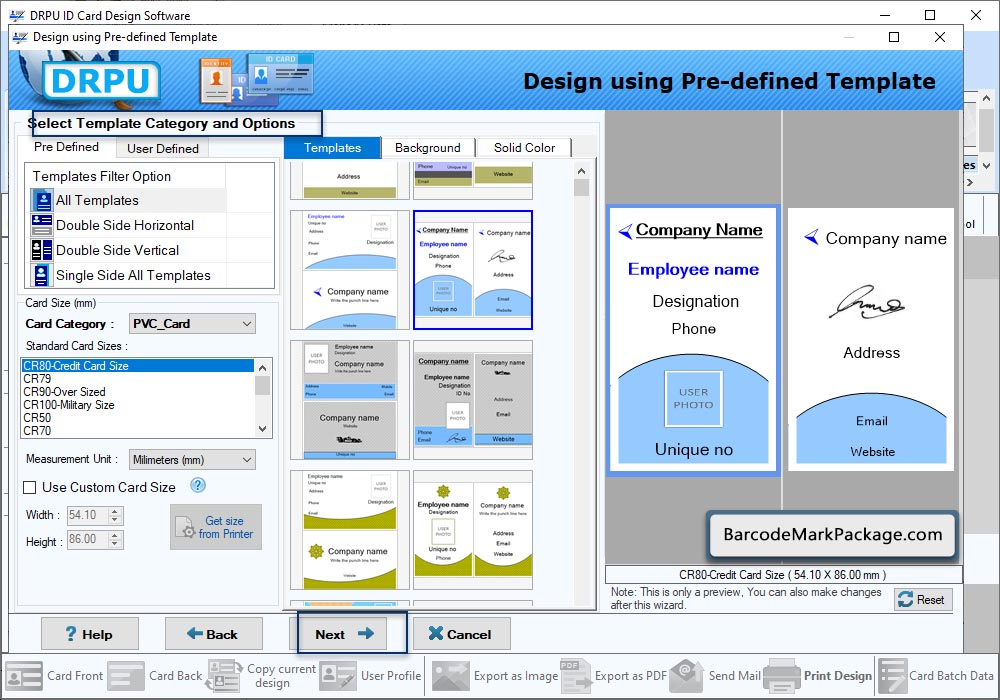Click the Double Side Horizontal filter icon

[42, 225]
